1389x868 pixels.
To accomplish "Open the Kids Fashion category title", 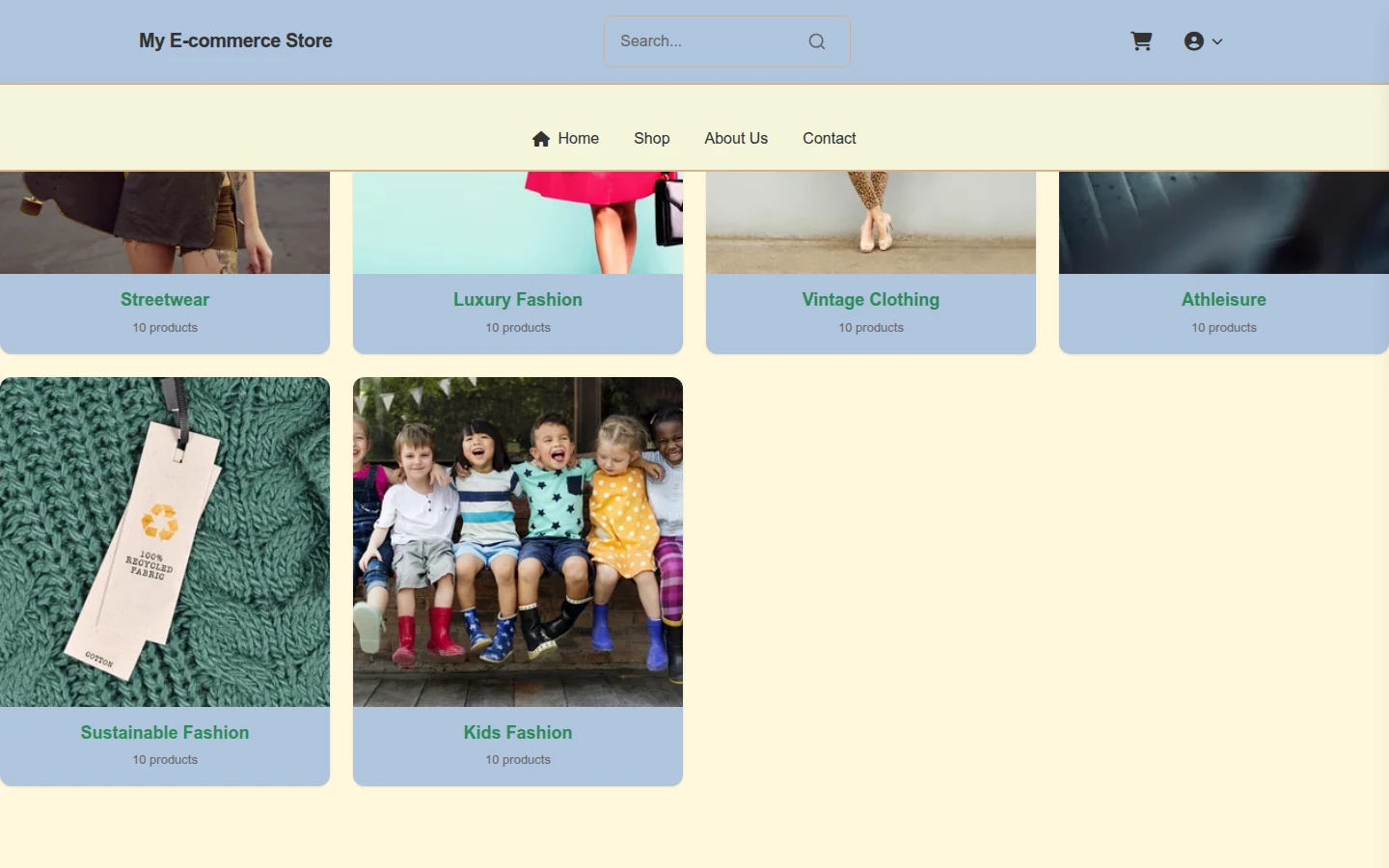I will [518, 733].
